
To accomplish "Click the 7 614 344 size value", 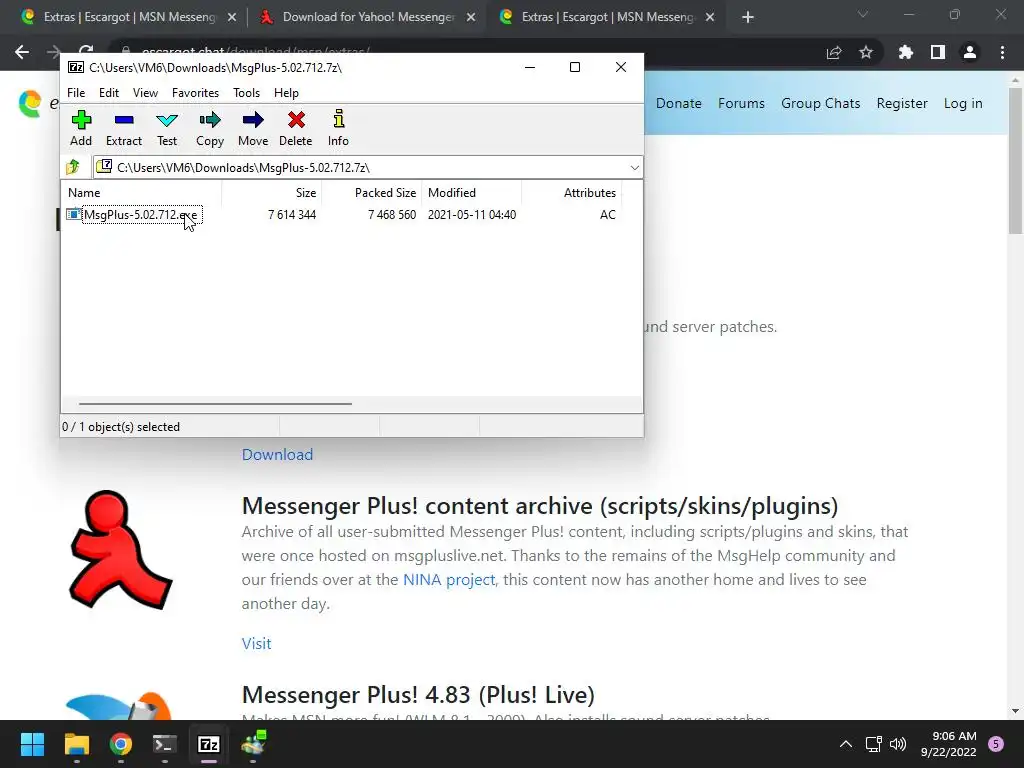I will (292, 215).
